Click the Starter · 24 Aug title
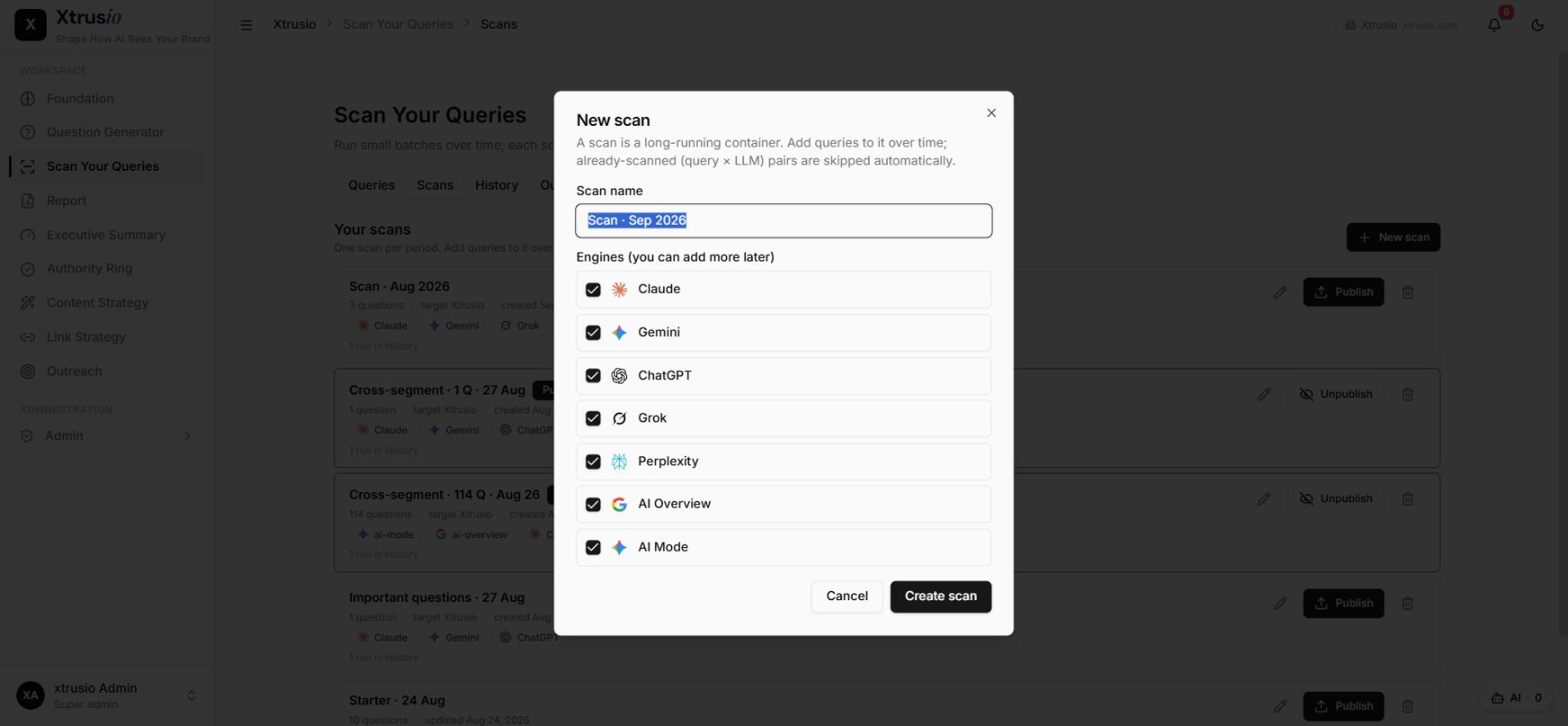The image size is (1568, 726). 397,701
